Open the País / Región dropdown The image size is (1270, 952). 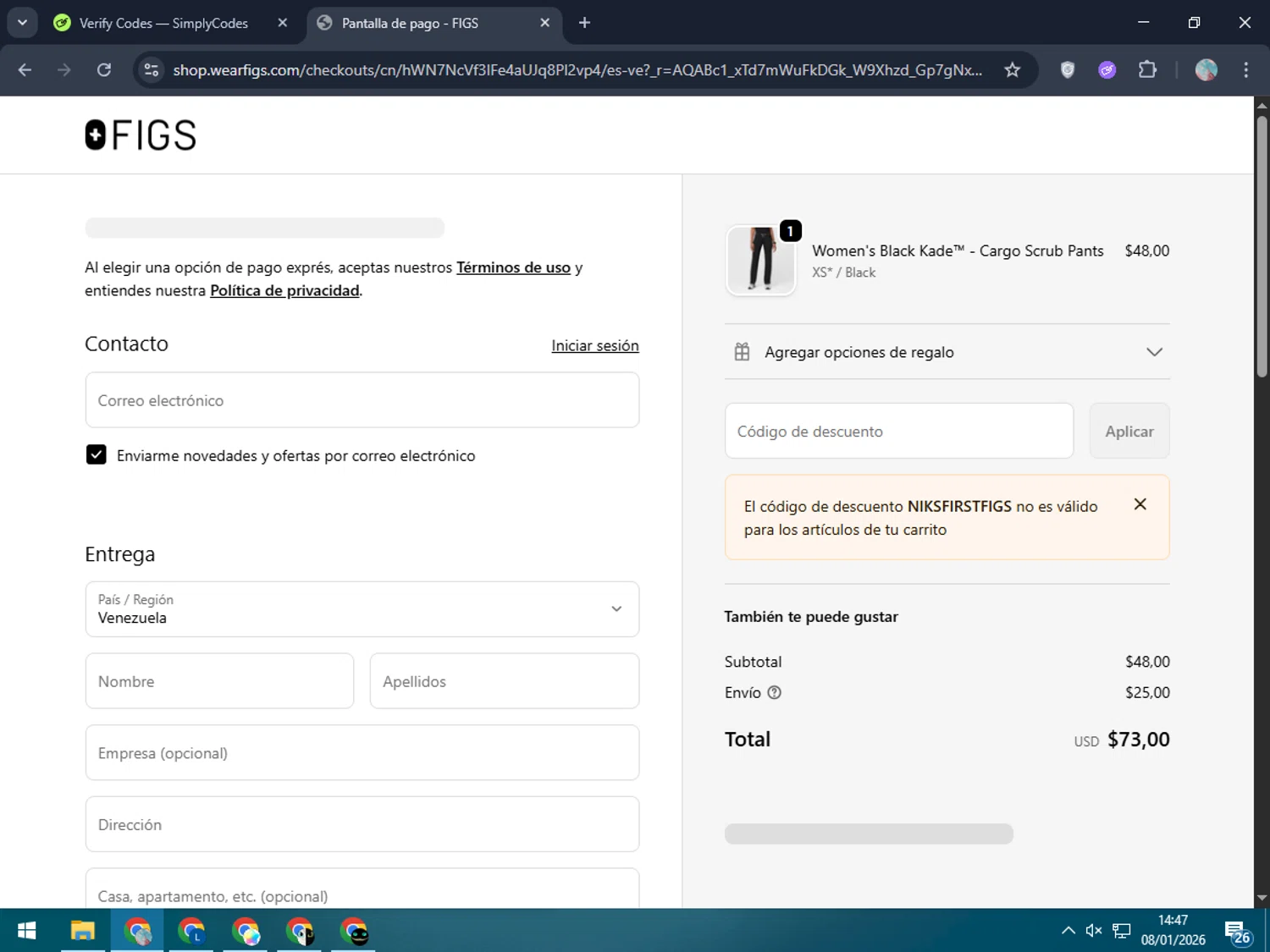(x=362, y=609)
